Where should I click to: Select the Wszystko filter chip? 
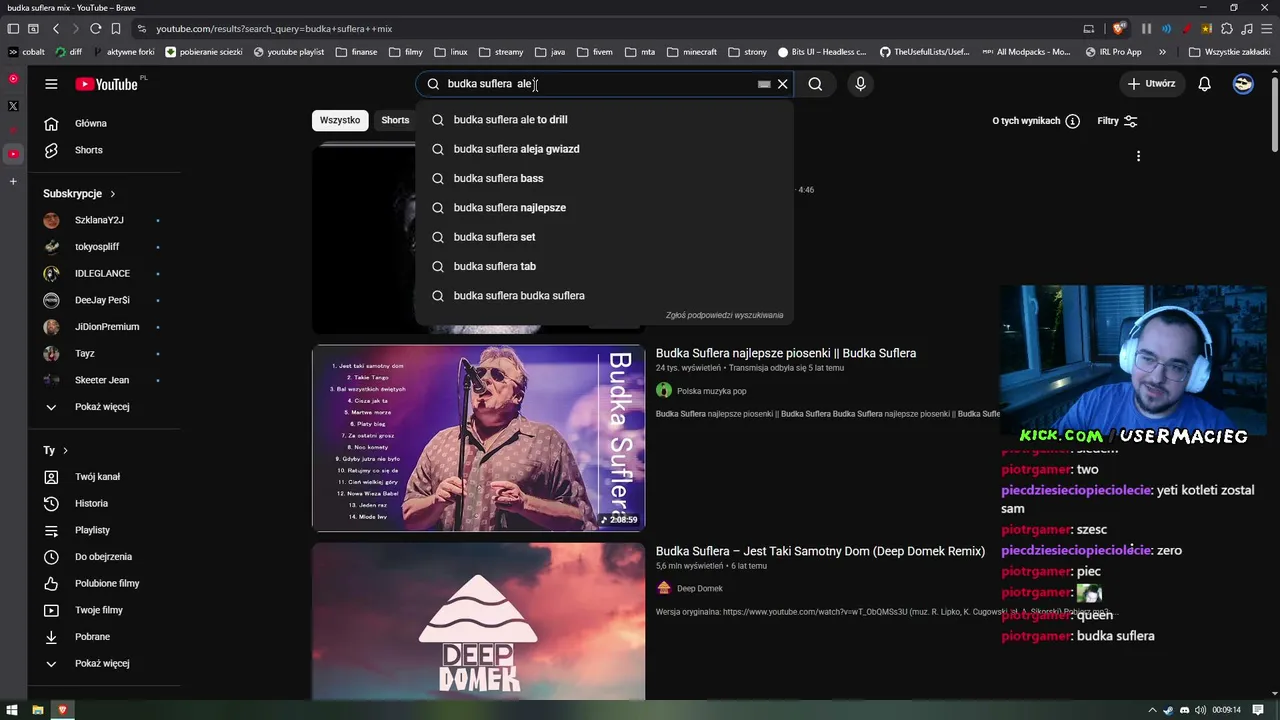(x=340, y=120)
